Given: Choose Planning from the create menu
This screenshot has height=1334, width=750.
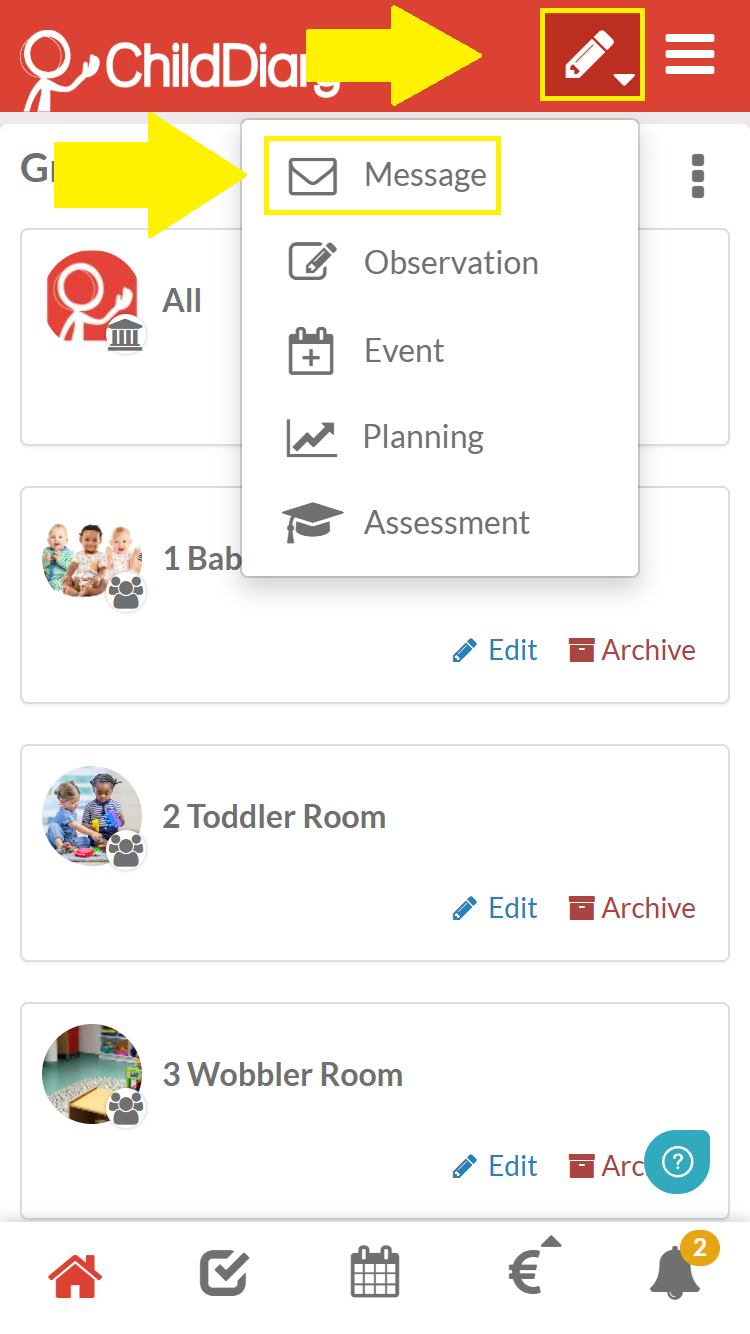Looking at the screenshot, I should 385,437.
